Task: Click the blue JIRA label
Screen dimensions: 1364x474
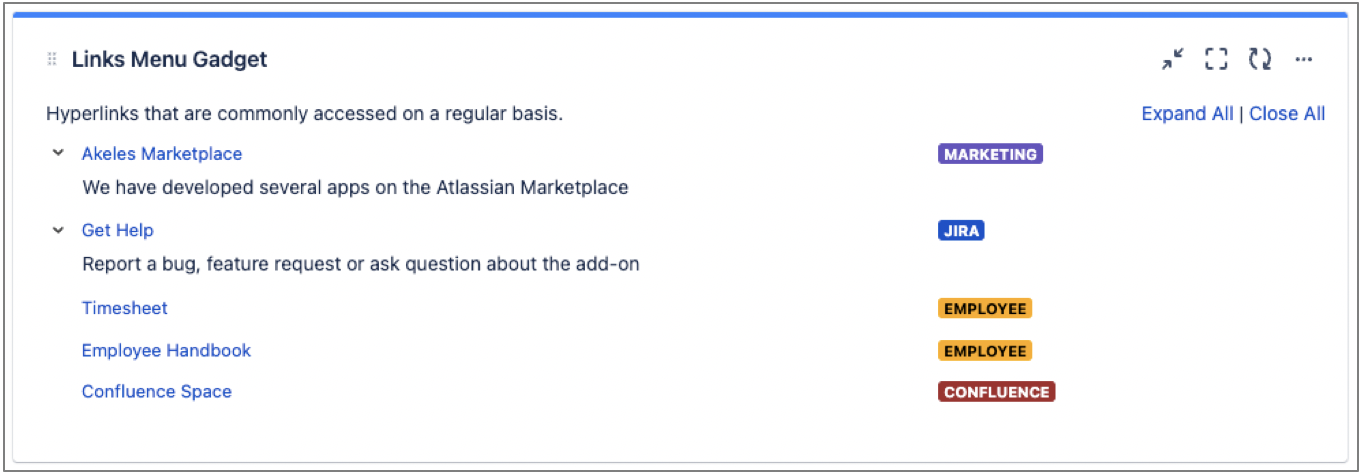Action: 961,231
